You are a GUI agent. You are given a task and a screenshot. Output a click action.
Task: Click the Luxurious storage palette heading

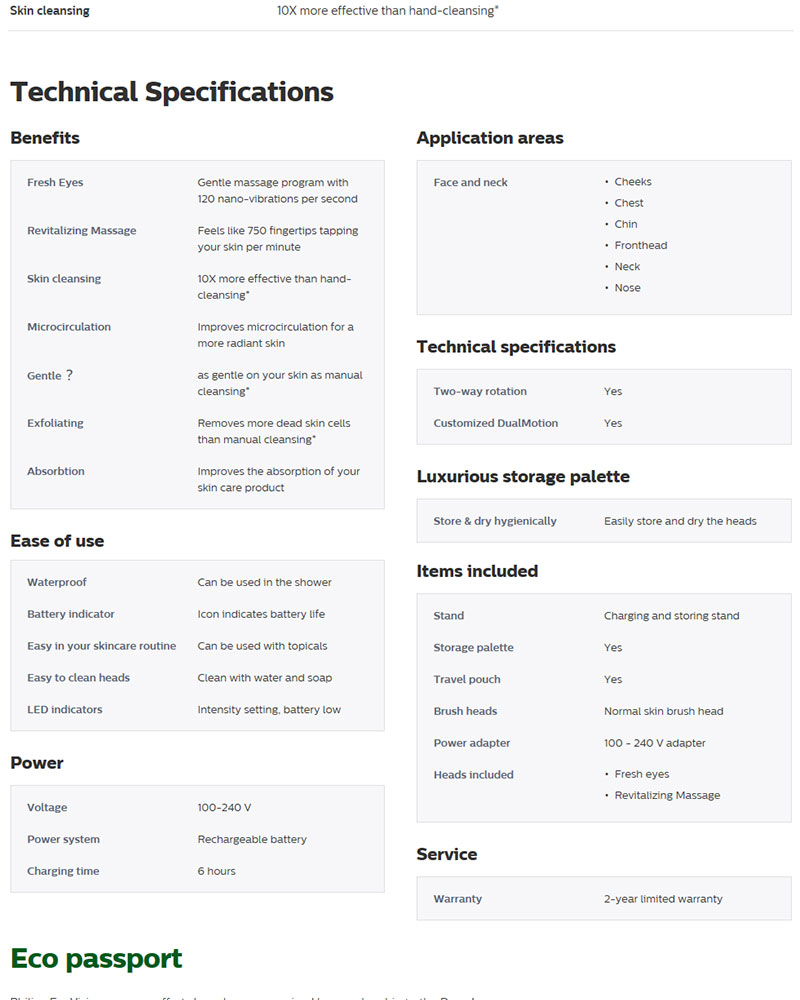click(523, 476)
